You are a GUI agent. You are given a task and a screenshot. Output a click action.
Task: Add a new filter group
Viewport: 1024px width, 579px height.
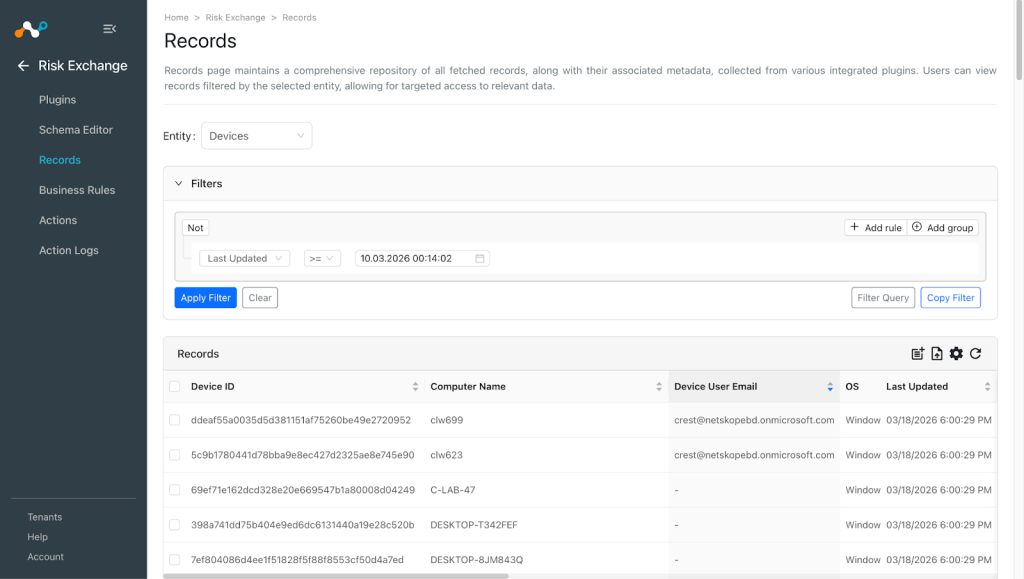click(943, 228)
